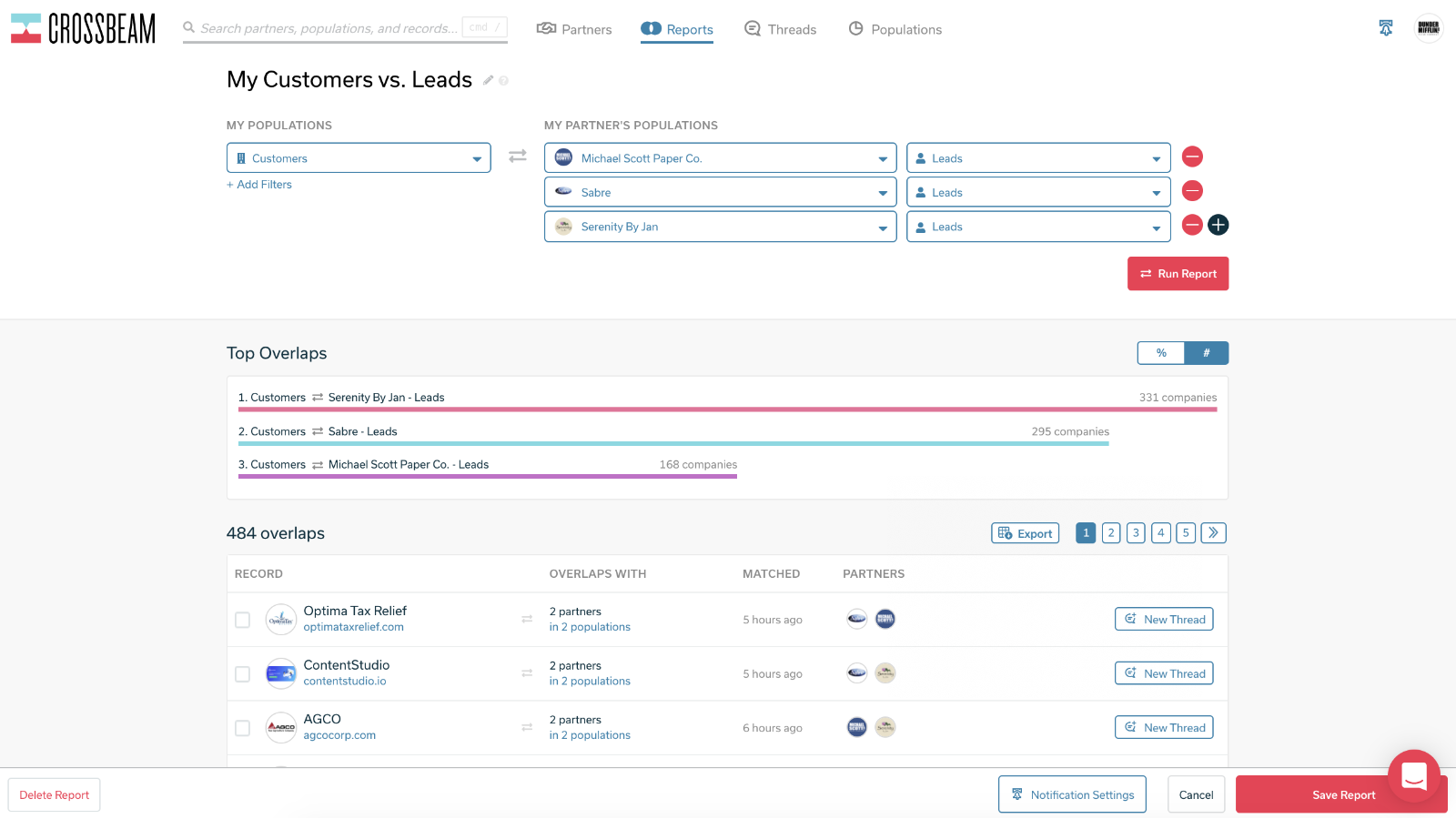Open the Michael Scott Paper Co. partner dropdown
The height and width of the screenshot is (819, 1456).
click(721, 158)
